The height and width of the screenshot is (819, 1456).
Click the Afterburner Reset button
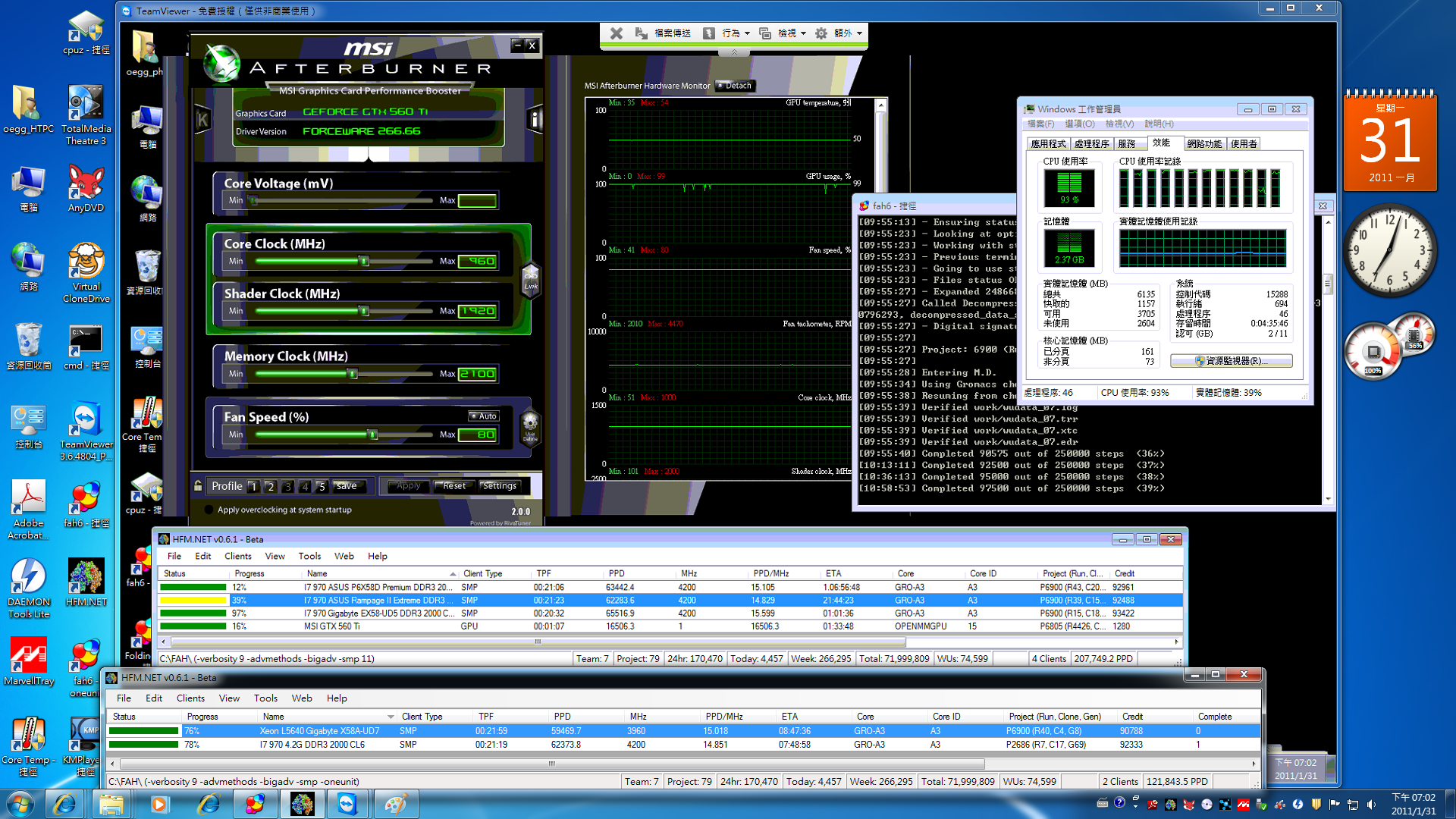pos(454,486)
